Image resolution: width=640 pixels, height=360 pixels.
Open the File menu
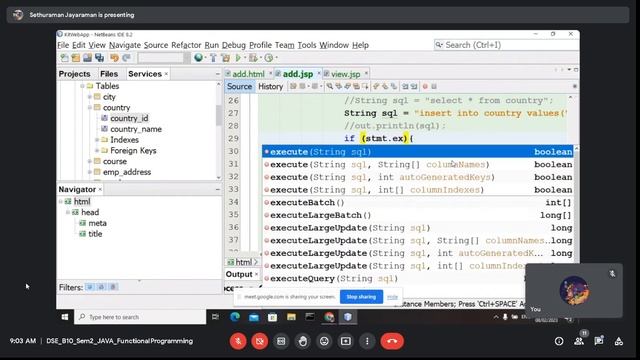coord(63,45)
